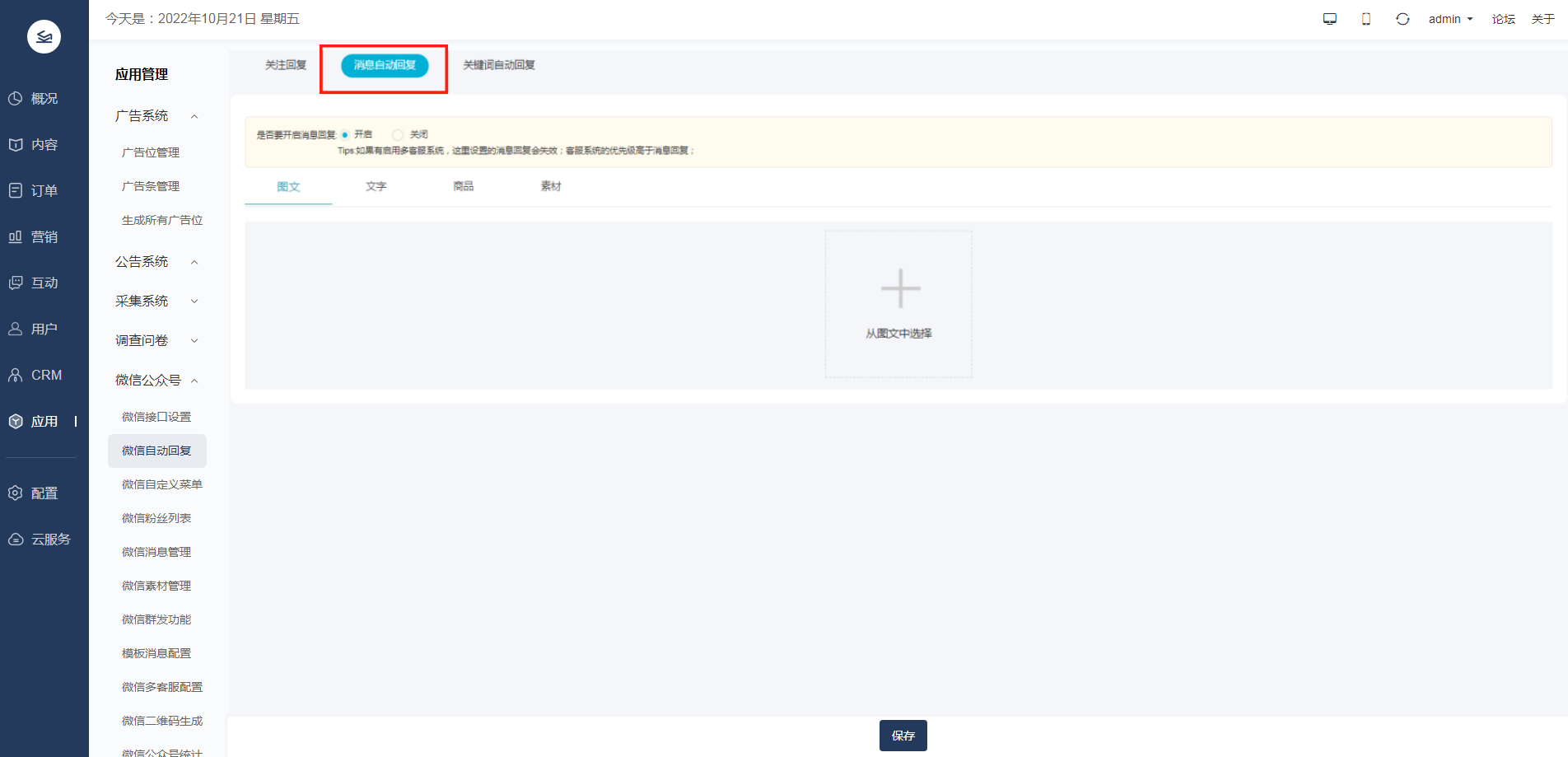Click the refresh icon in top bar
The width and height of the screenshot is (1568, 757).
pyautogui.click(x=1402, y=19)
